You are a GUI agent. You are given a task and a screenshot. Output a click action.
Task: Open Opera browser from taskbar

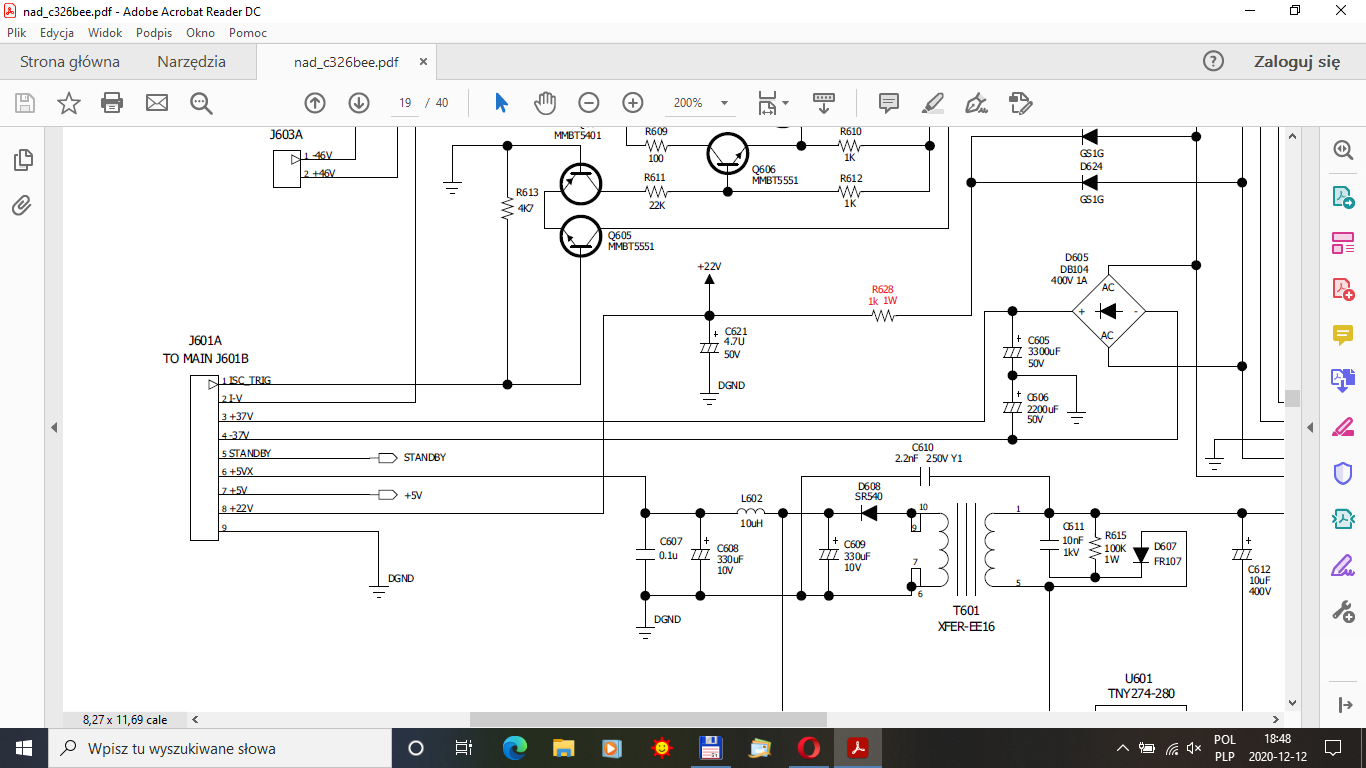[809, 748]
